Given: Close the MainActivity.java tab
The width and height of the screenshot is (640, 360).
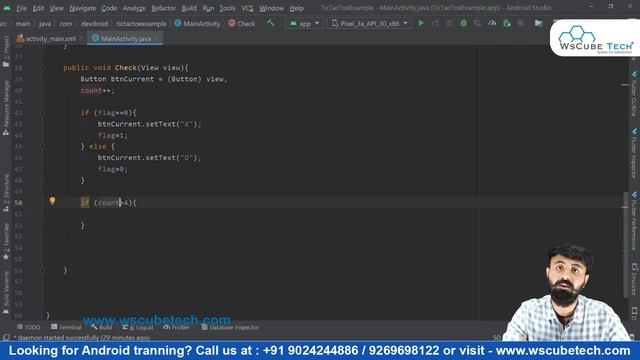Looking at the screenshot, I should (157, 38).
